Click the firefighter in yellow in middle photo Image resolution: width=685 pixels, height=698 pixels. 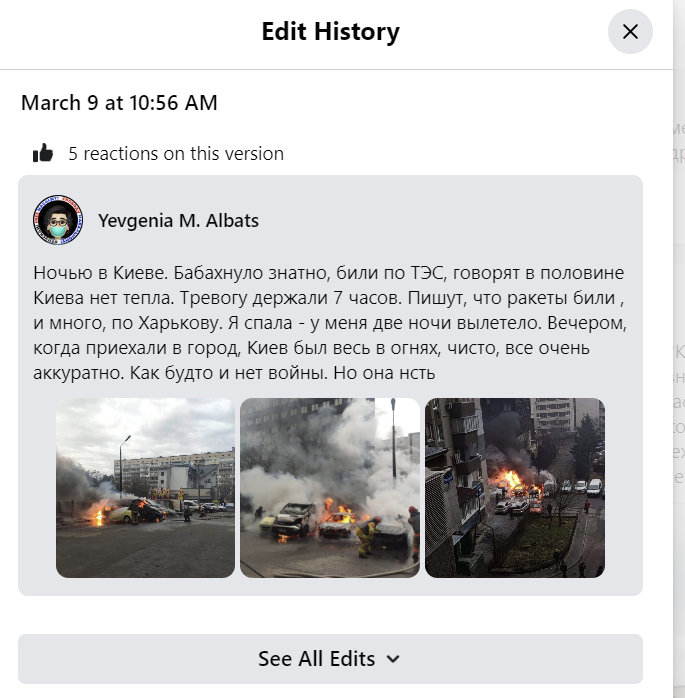368,536
